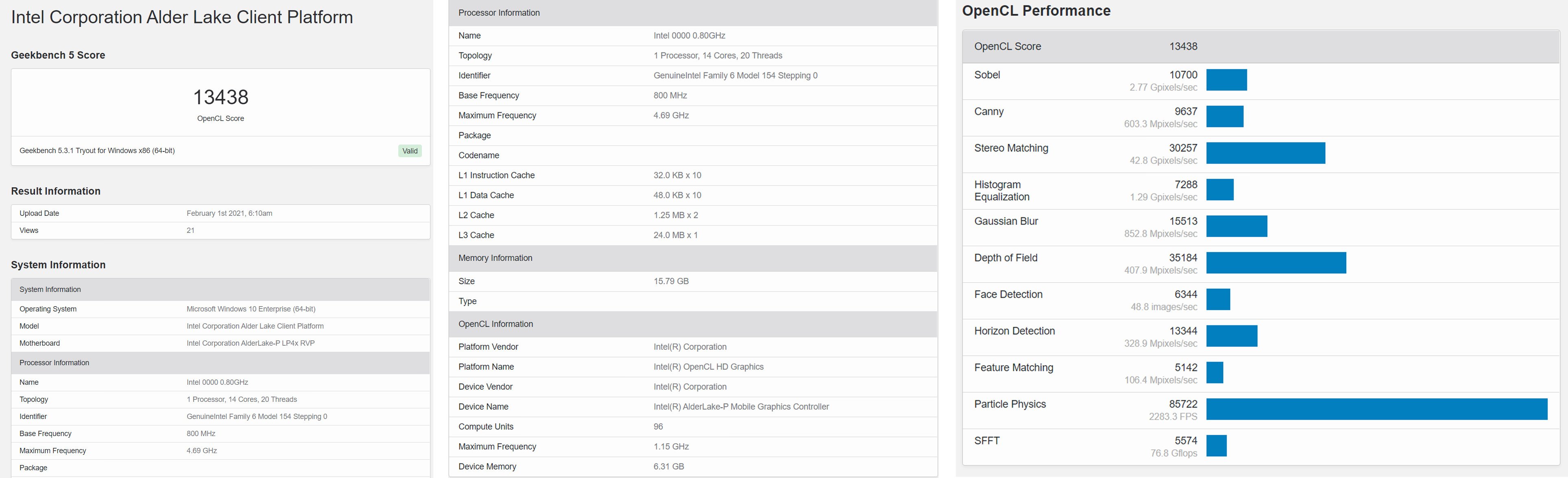Click GenuineIntel identifier in middle processor table
This screenshot has height=478, width=1568.
pos(735,75)
